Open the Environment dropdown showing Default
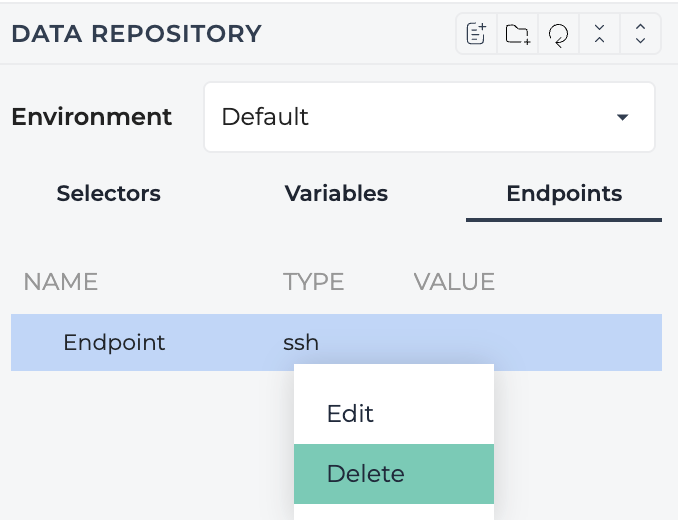The image size is (678, 520). pyautogui.click(x=429, y=117)
